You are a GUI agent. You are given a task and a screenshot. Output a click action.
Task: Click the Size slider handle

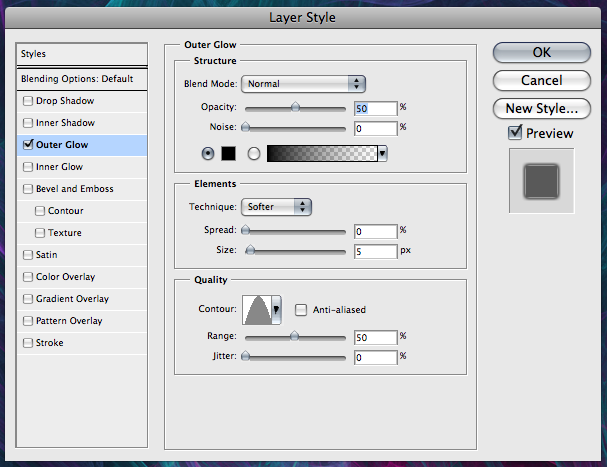pos(250,250)
